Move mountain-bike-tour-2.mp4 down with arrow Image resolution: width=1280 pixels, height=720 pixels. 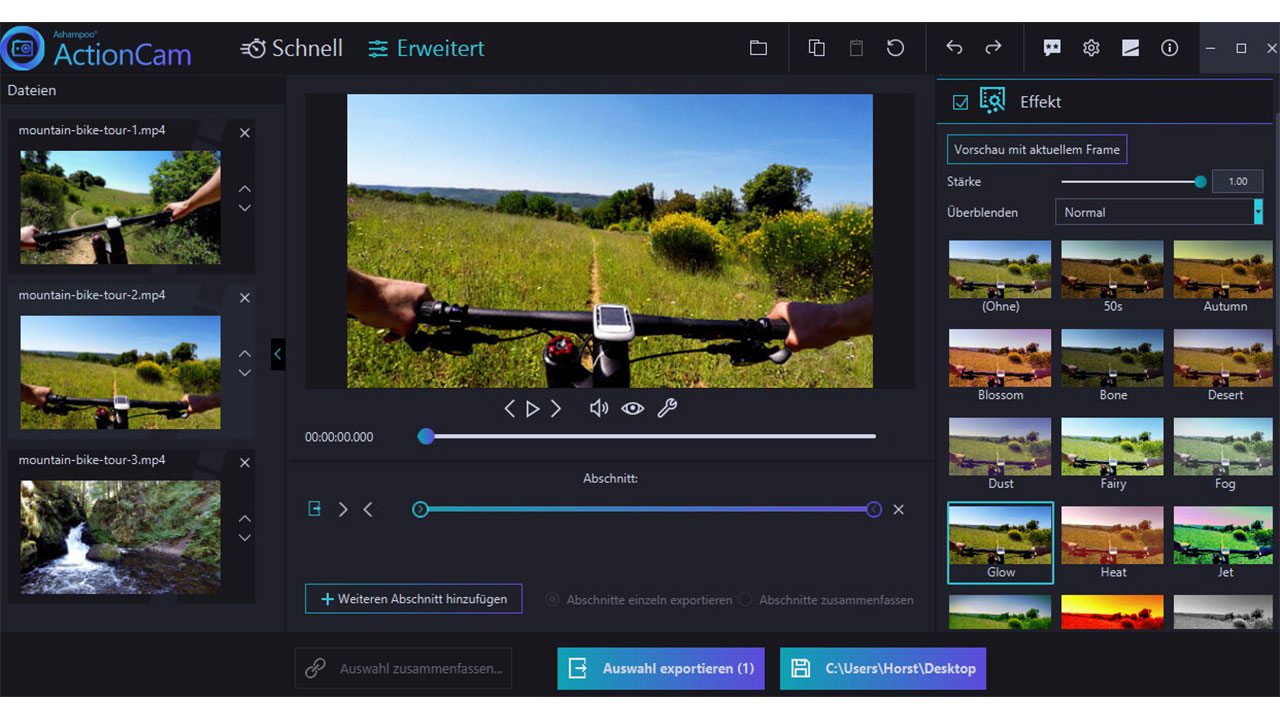click(245, 374)
